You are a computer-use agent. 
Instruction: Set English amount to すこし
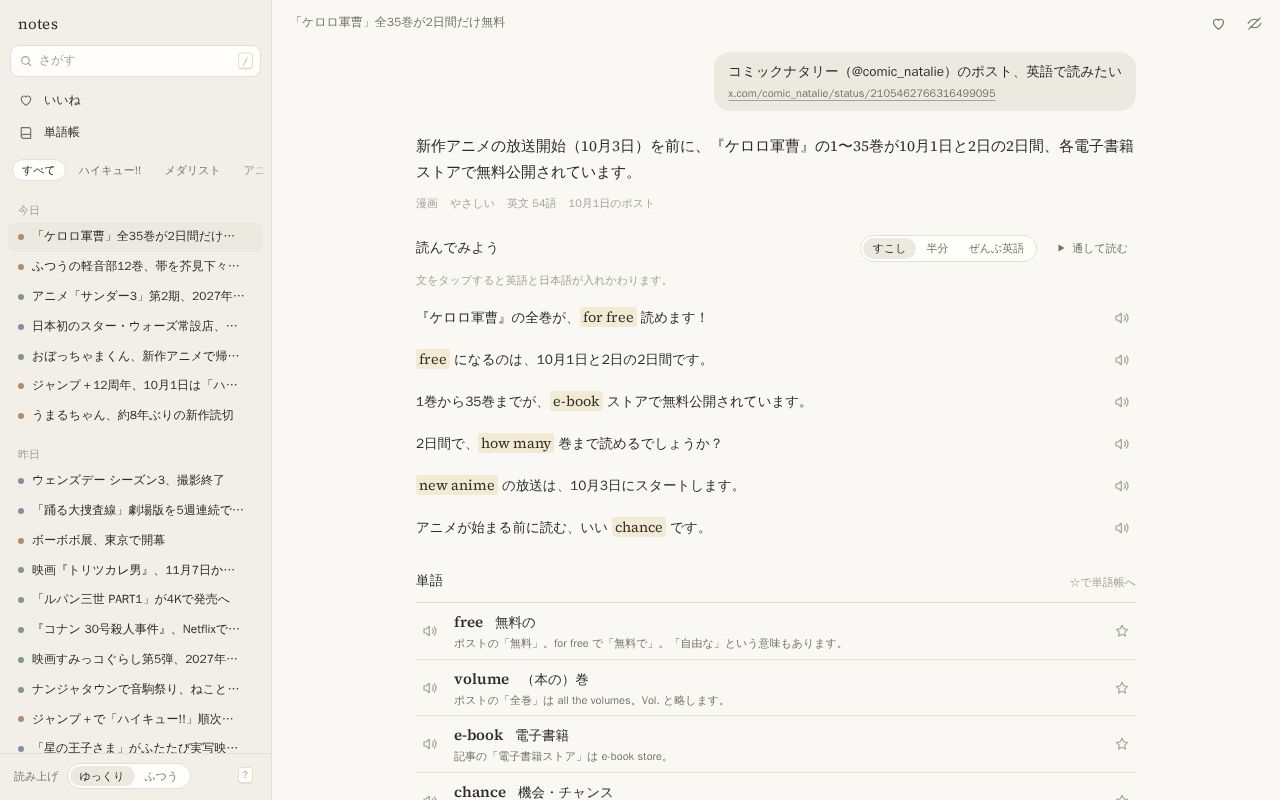[x=888, y=248]
